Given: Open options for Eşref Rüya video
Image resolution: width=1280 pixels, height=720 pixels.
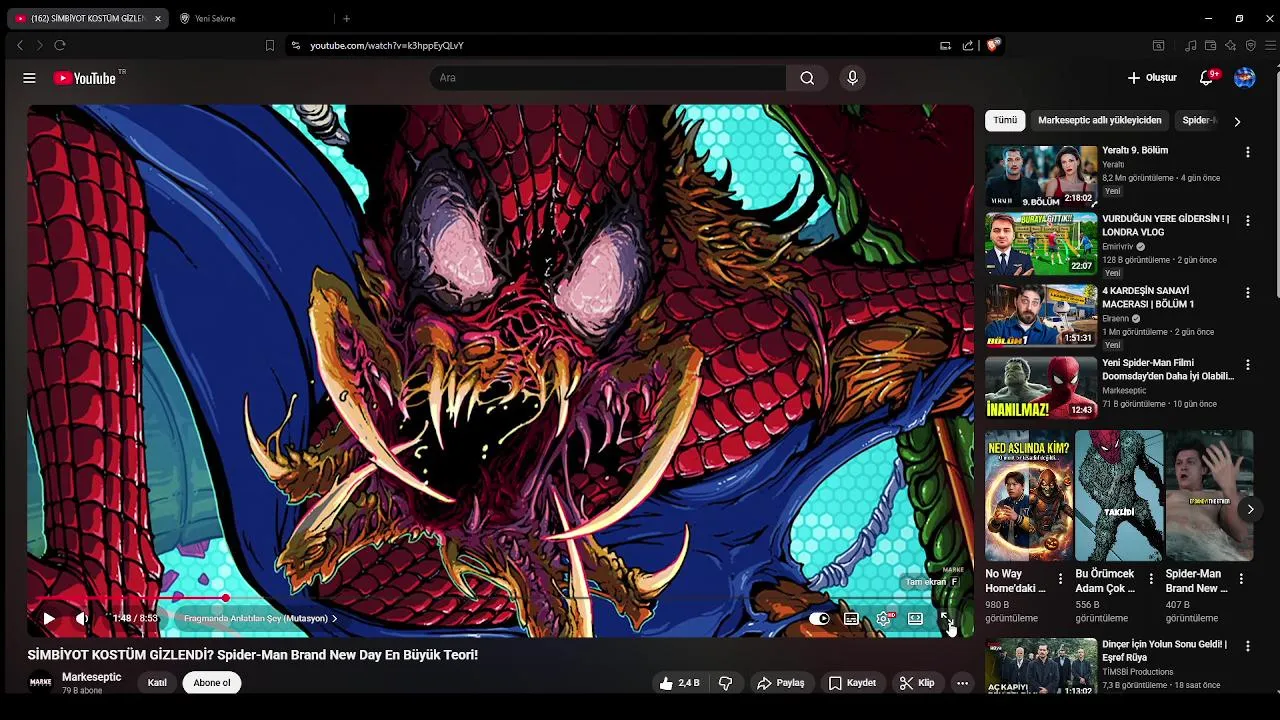Looking at the screenshot, I should [x=1247, y=647].
